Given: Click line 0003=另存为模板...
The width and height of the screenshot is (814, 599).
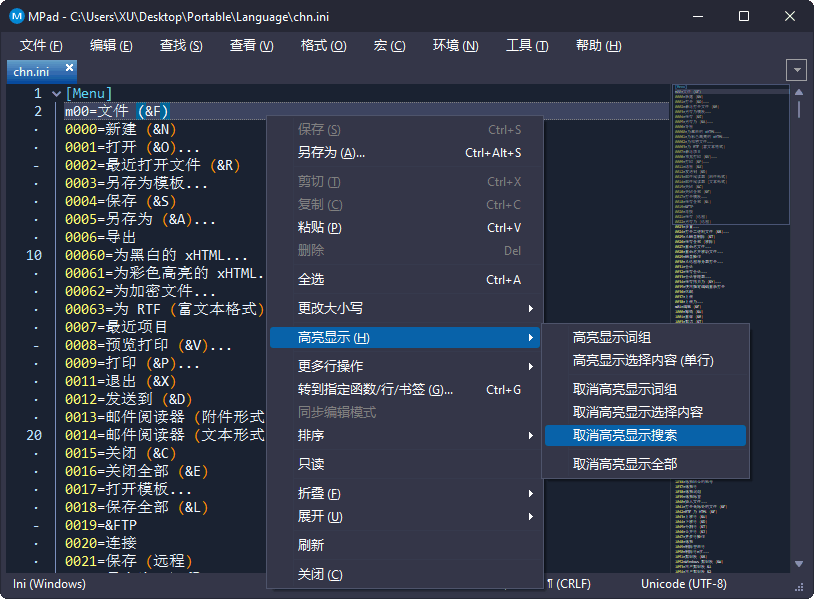Looking at the screenshot, I should (x=137, y=183).
